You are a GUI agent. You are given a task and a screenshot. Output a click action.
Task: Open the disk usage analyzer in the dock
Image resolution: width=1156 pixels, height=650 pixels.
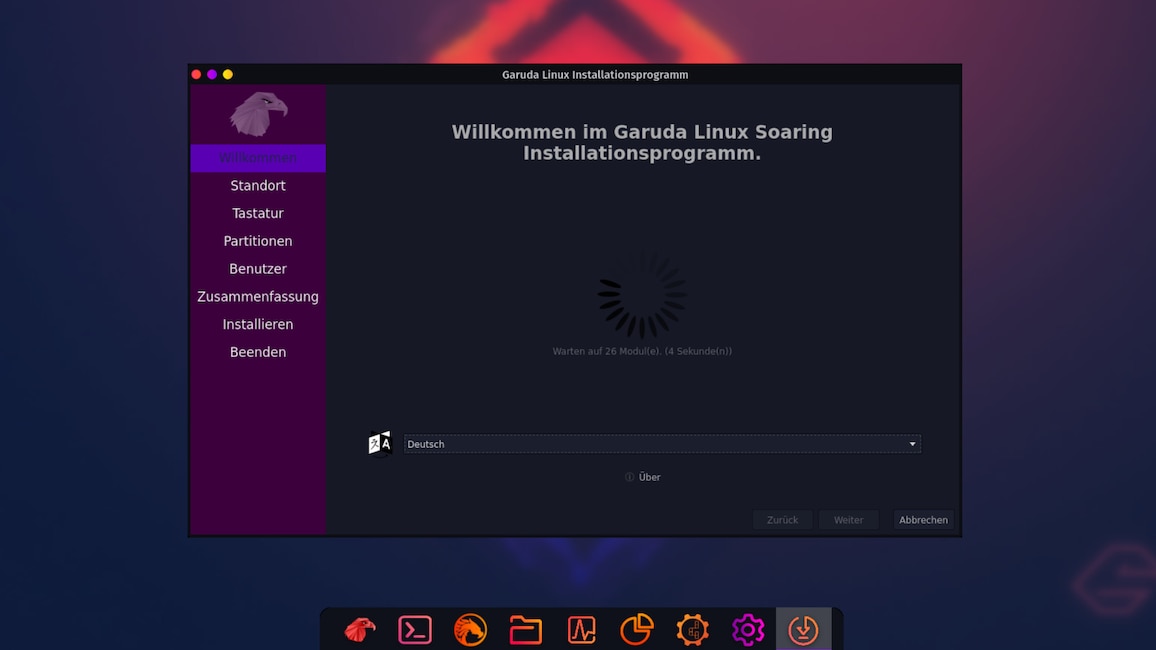pyautogui.click(x=637, y=630)
